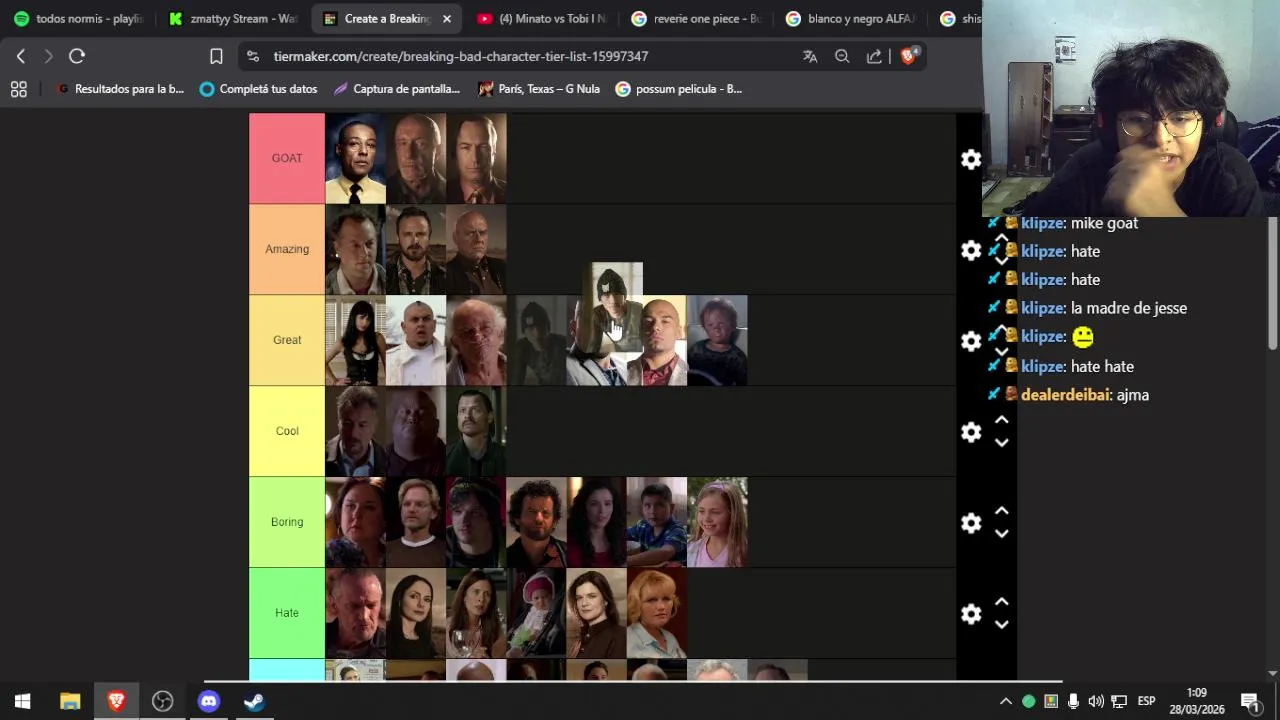Switch to the 'Minato vs Tobi' YouTube tab
This screenshot has width=1280, height=720.
point(541,19)
